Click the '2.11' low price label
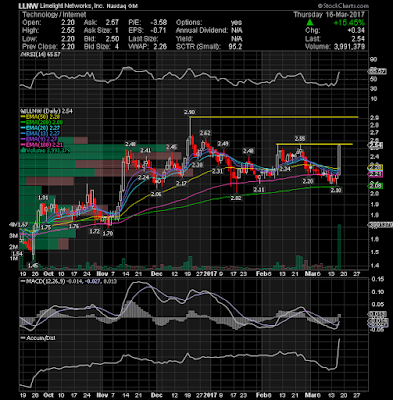The width and height of the screenshot is (393, 400). point(259,189)
